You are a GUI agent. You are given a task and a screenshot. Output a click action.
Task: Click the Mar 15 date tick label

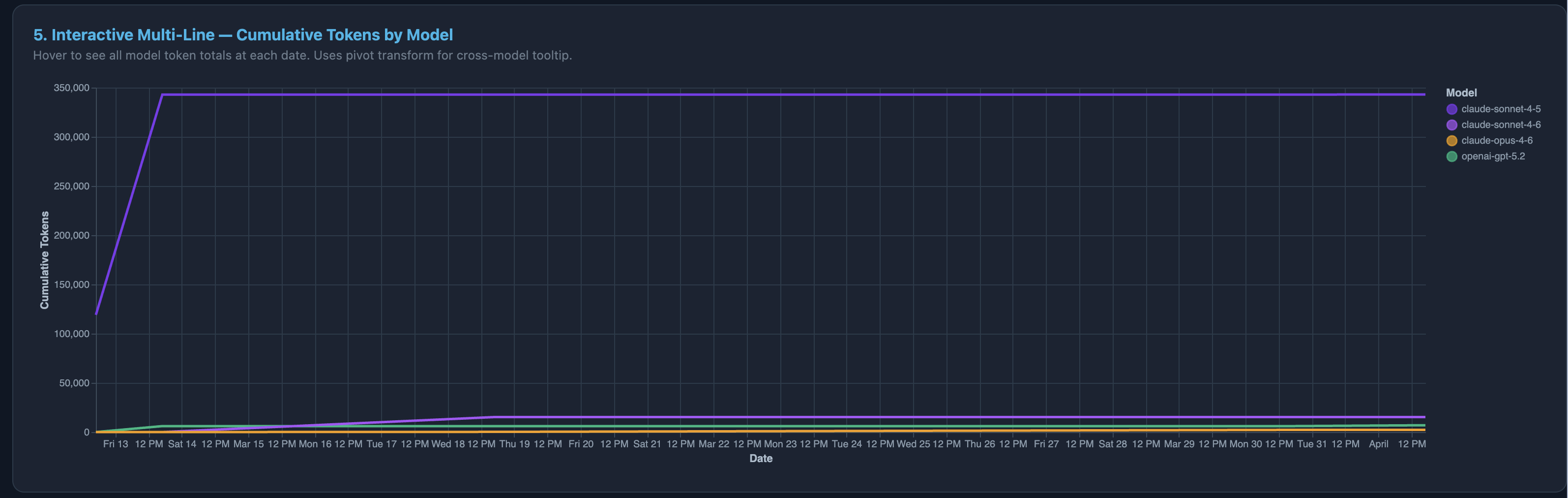(248, 444)
